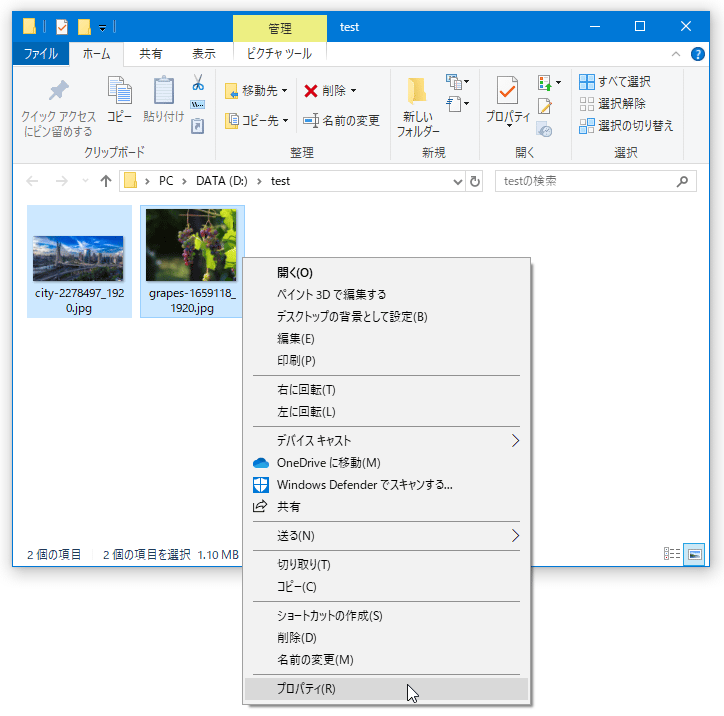Image resolution: width=724 pixels, height=716 pixels.
Task: Click the Edit icon in Open group
Action: 545,106
